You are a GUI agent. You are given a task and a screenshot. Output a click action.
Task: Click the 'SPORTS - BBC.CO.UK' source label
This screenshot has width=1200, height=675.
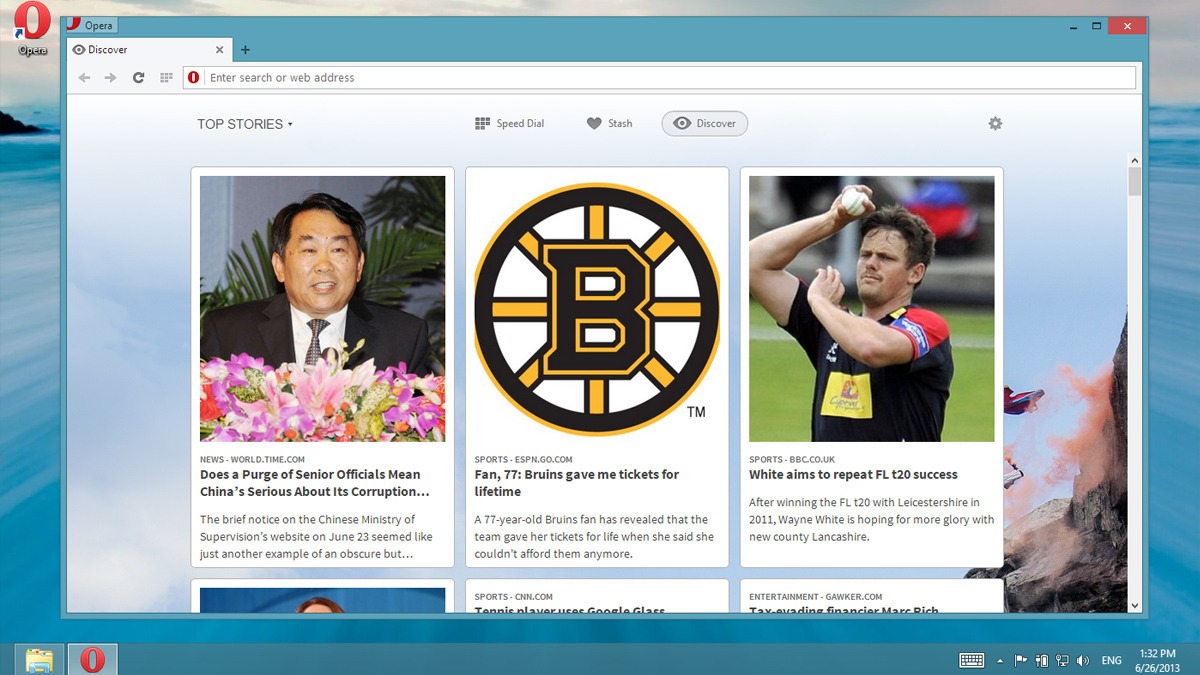pyautogui.click(x=792, y=460)
